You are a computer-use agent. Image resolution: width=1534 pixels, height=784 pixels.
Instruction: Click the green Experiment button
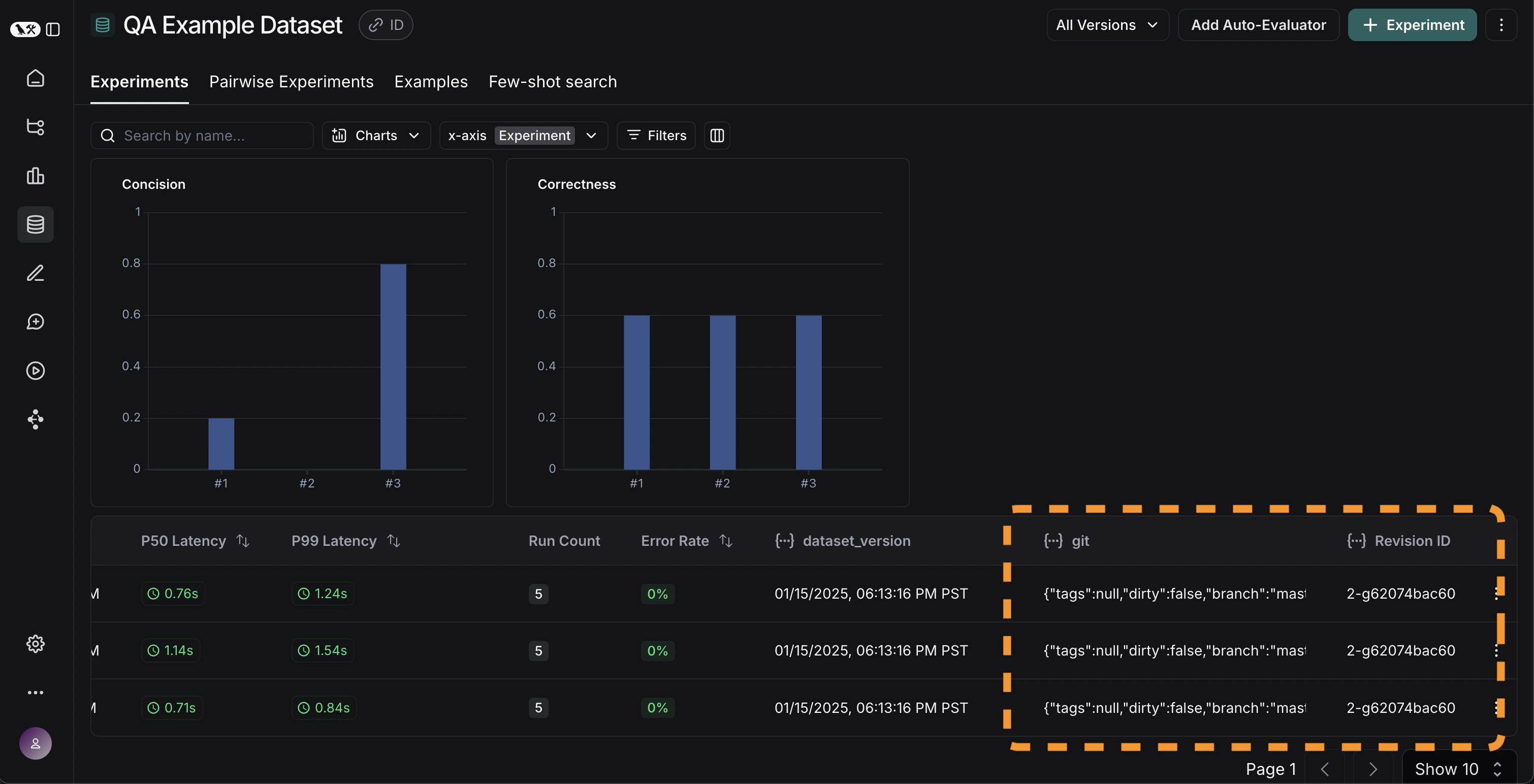pyautogui.click(x=1412, y=25)
